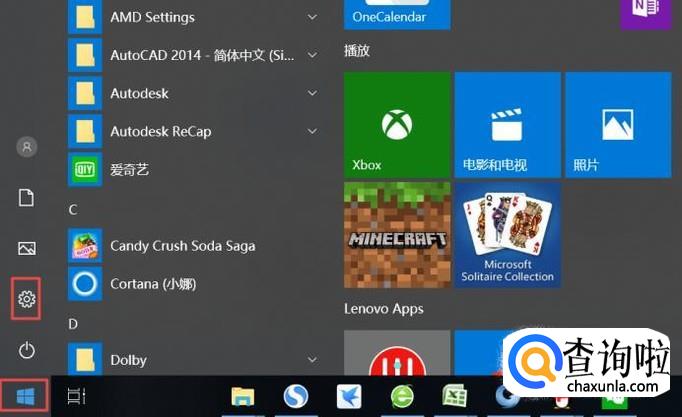The width and height of the screenshot is (682, 417).
Task: Open the red Lenovo Apps tile
Action: (x=397, y=353)
